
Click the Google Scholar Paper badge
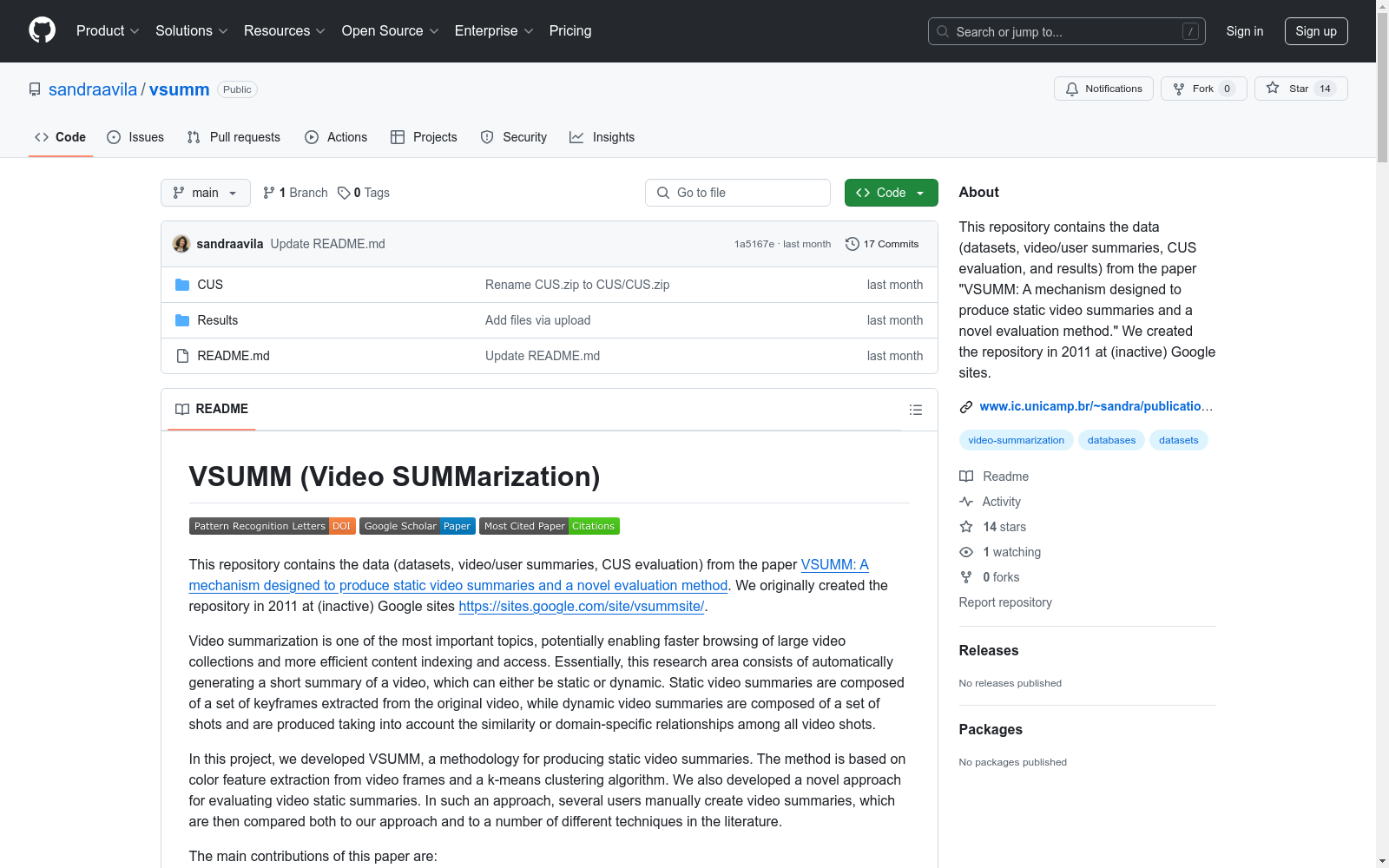[x=417, y=526]
